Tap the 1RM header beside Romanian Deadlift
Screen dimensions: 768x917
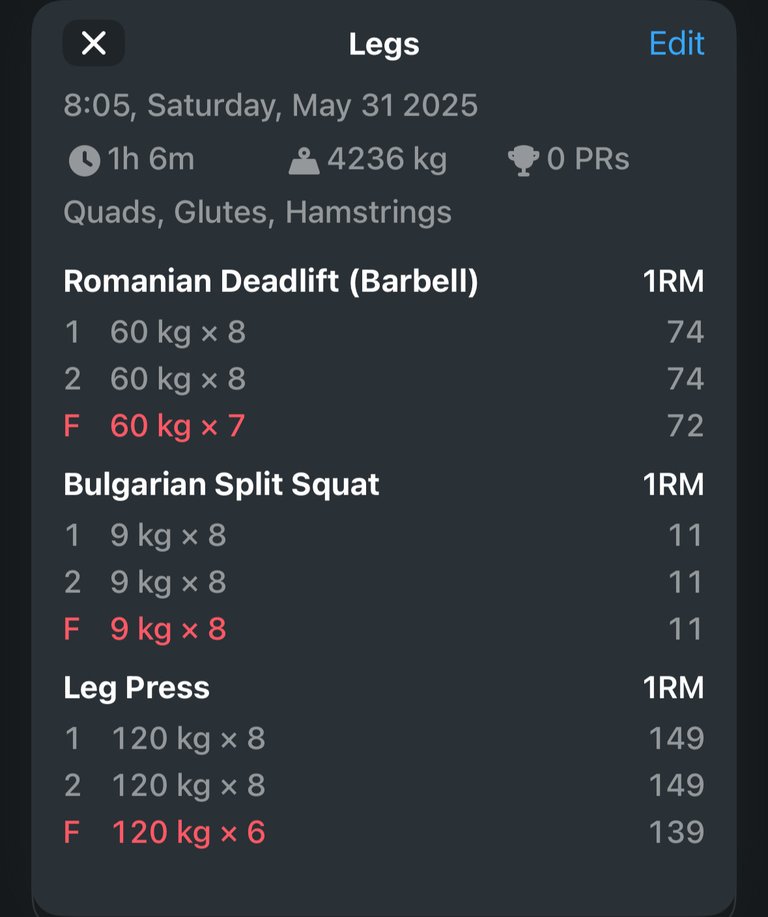point(674,281)
